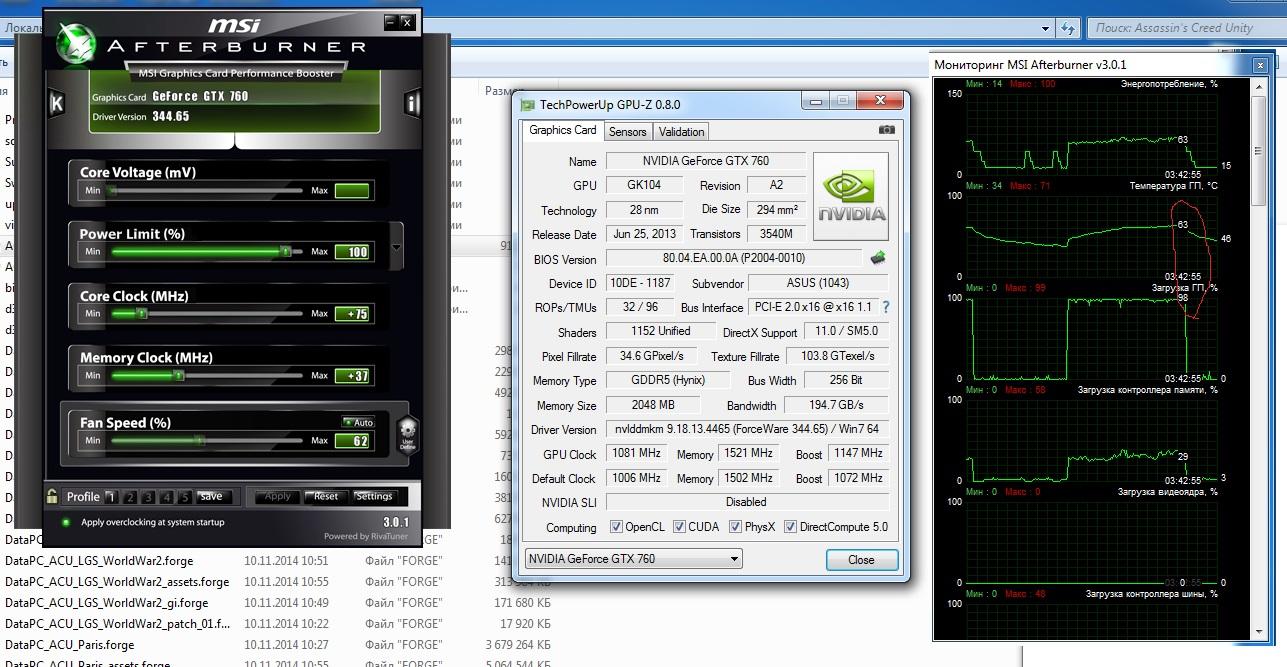Open the Explorer address bar dropdown arrow
Image resolution: width=1287 pixels, height=667 pixels.
click(x=1046, y=28)
